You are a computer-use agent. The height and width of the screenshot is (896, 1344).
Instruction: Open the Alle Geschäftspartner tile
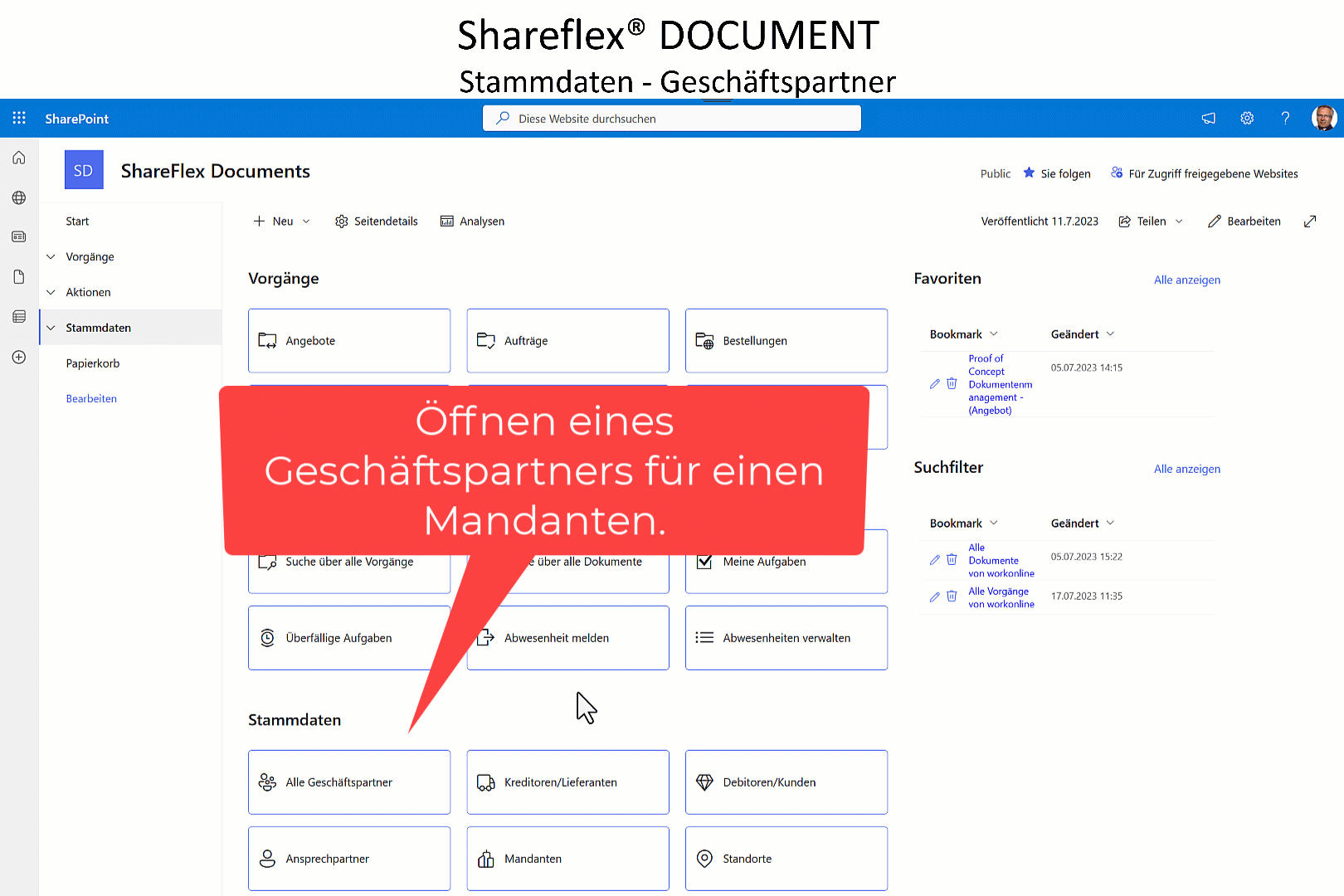coord(348,782)
